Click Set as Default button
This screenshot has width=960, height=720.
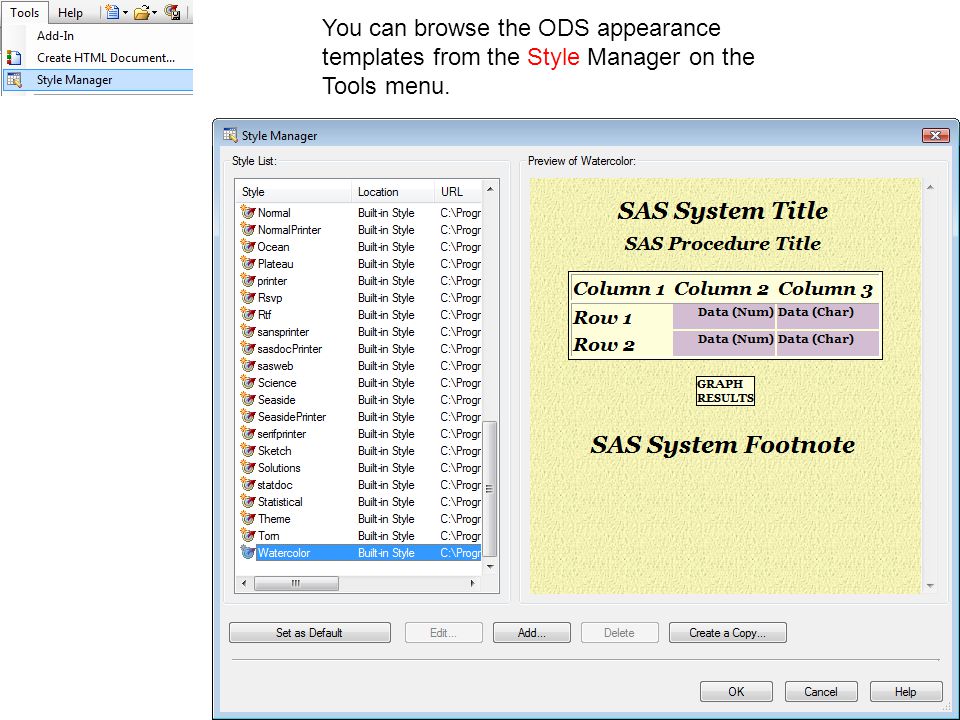pos(310,632)
